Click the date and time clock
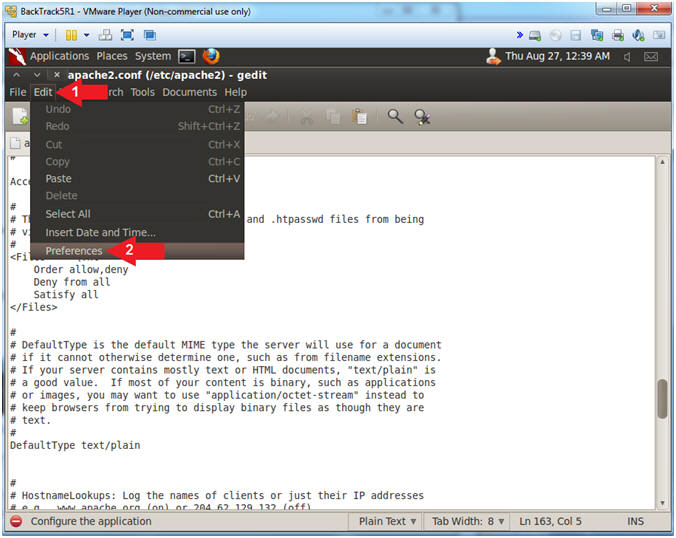Viewport: 676px width, 538px height. (557, 56)
